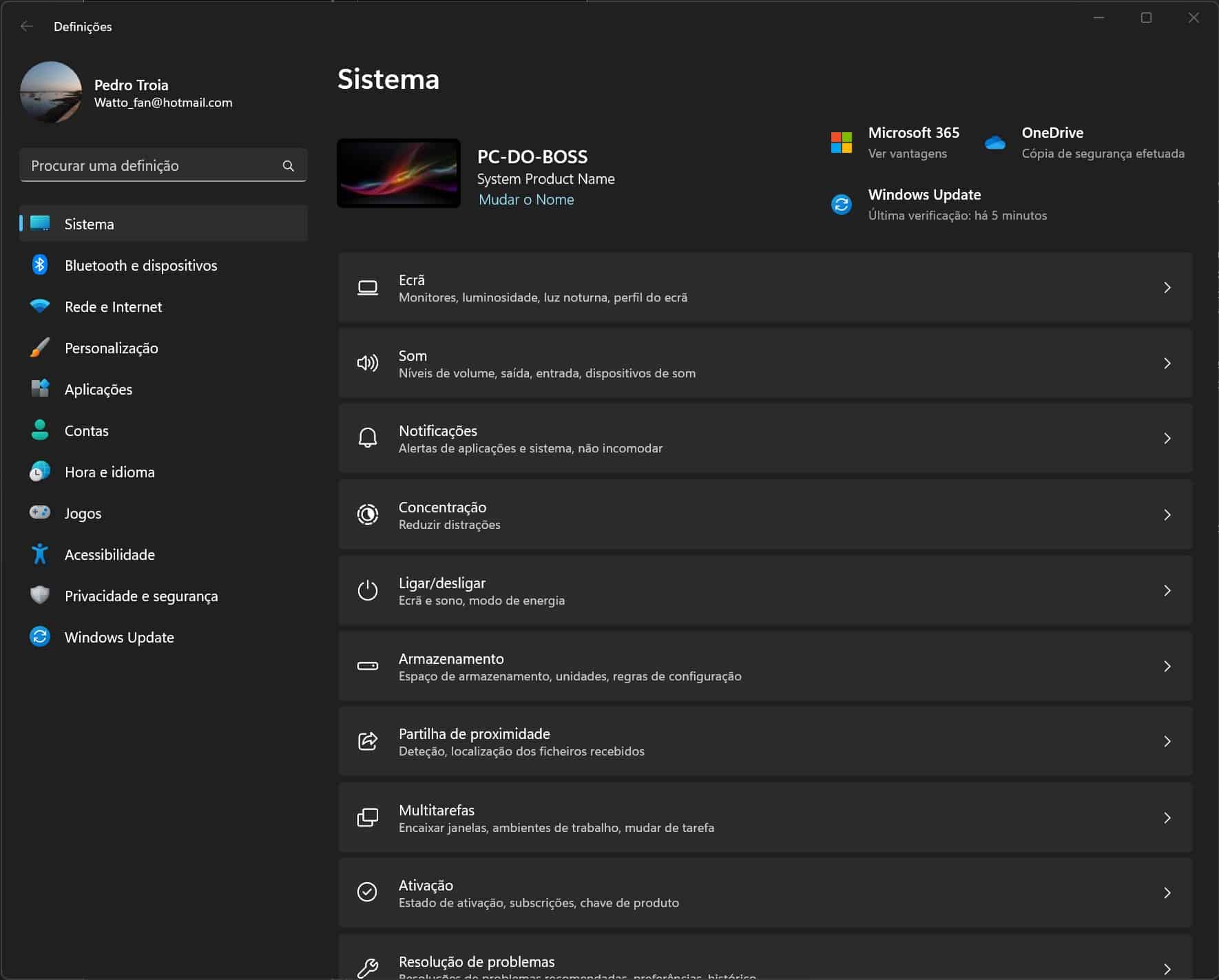This screenshot has width=1219, height=980.
Task: Open the Notificações settings row
Action: [x=764, y=439]
